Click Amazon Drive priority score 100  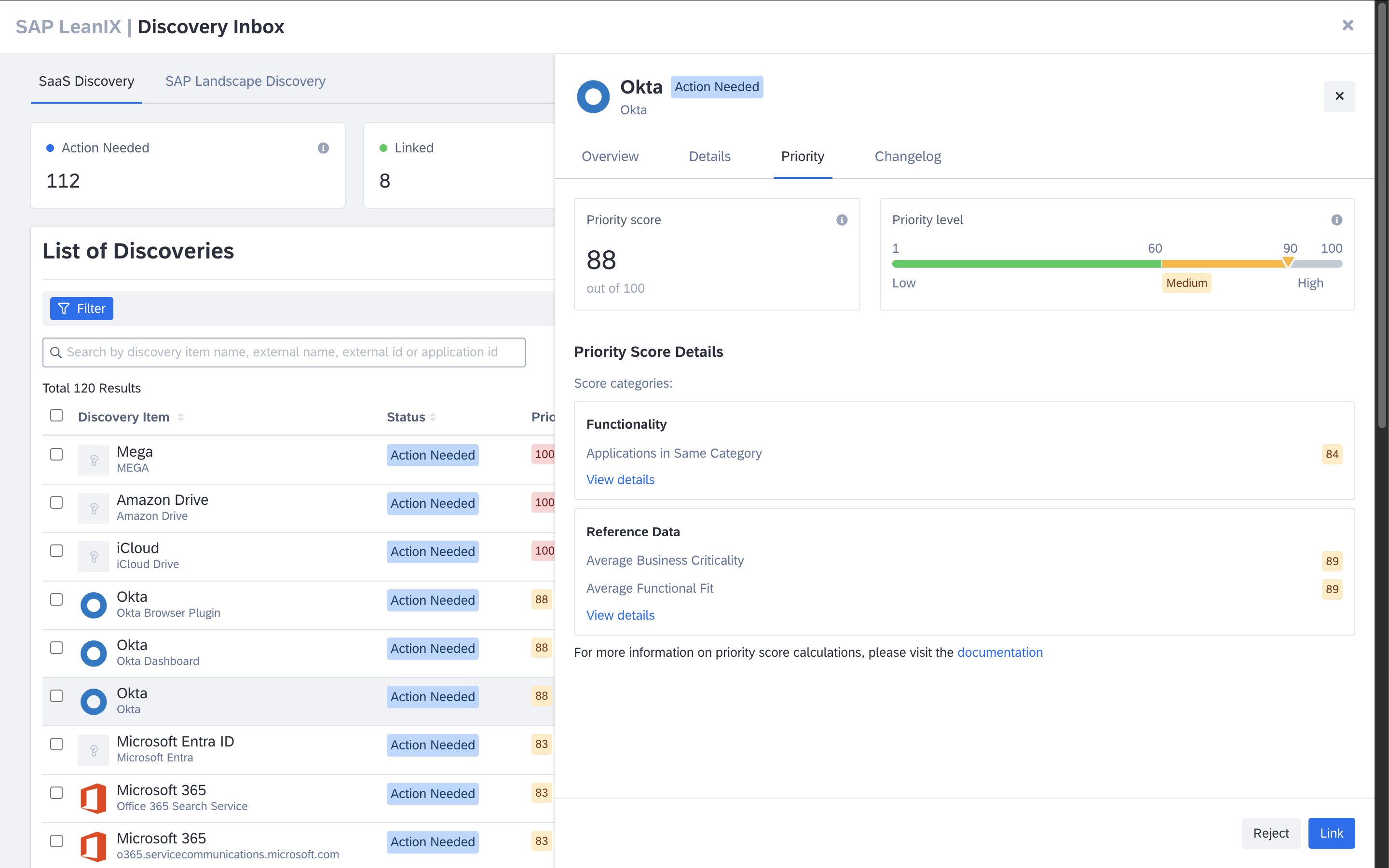[x=543, y=503]
